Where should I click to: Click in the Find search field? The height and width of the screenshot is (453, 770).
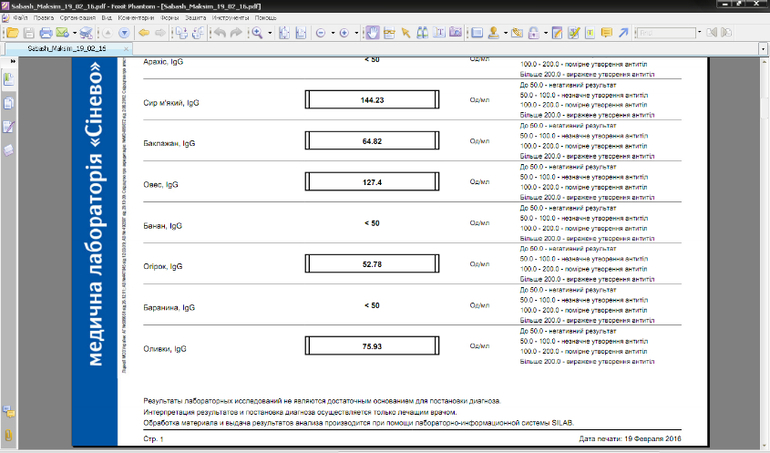(x=666, y=33)
